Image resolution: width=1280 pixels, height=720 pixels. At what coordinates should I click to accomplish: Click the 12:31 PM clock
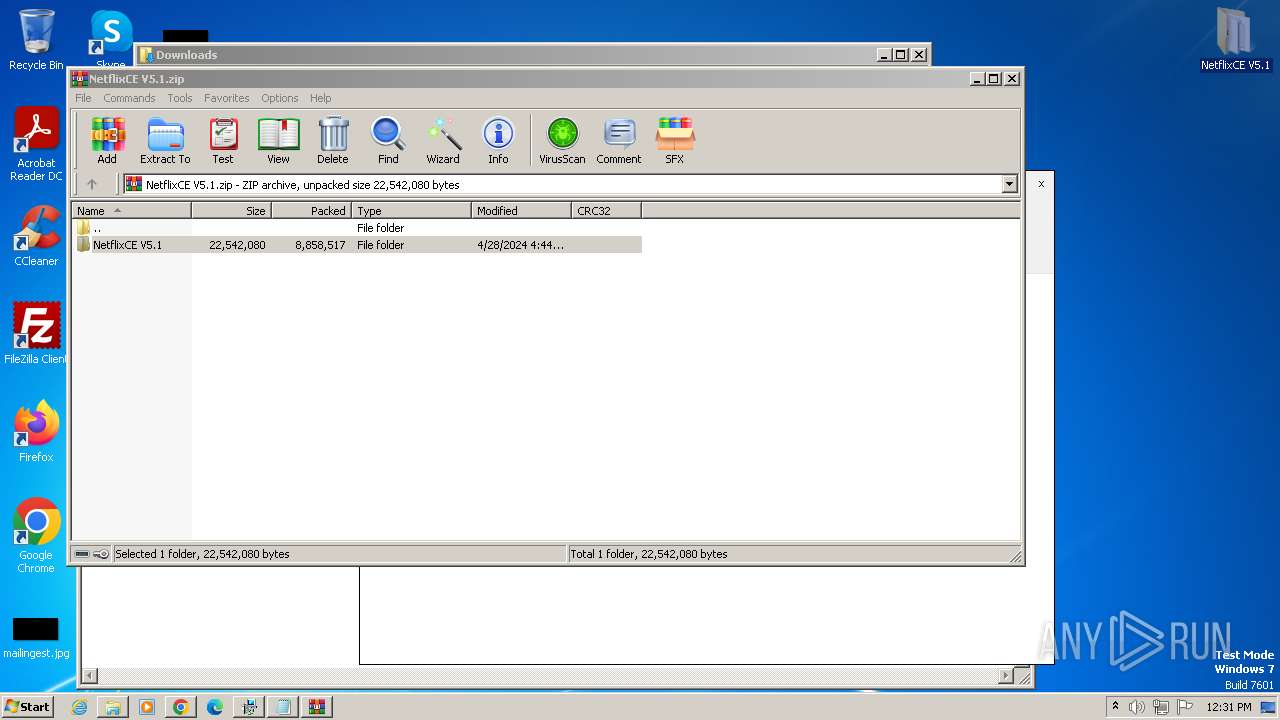(1229, 707)
